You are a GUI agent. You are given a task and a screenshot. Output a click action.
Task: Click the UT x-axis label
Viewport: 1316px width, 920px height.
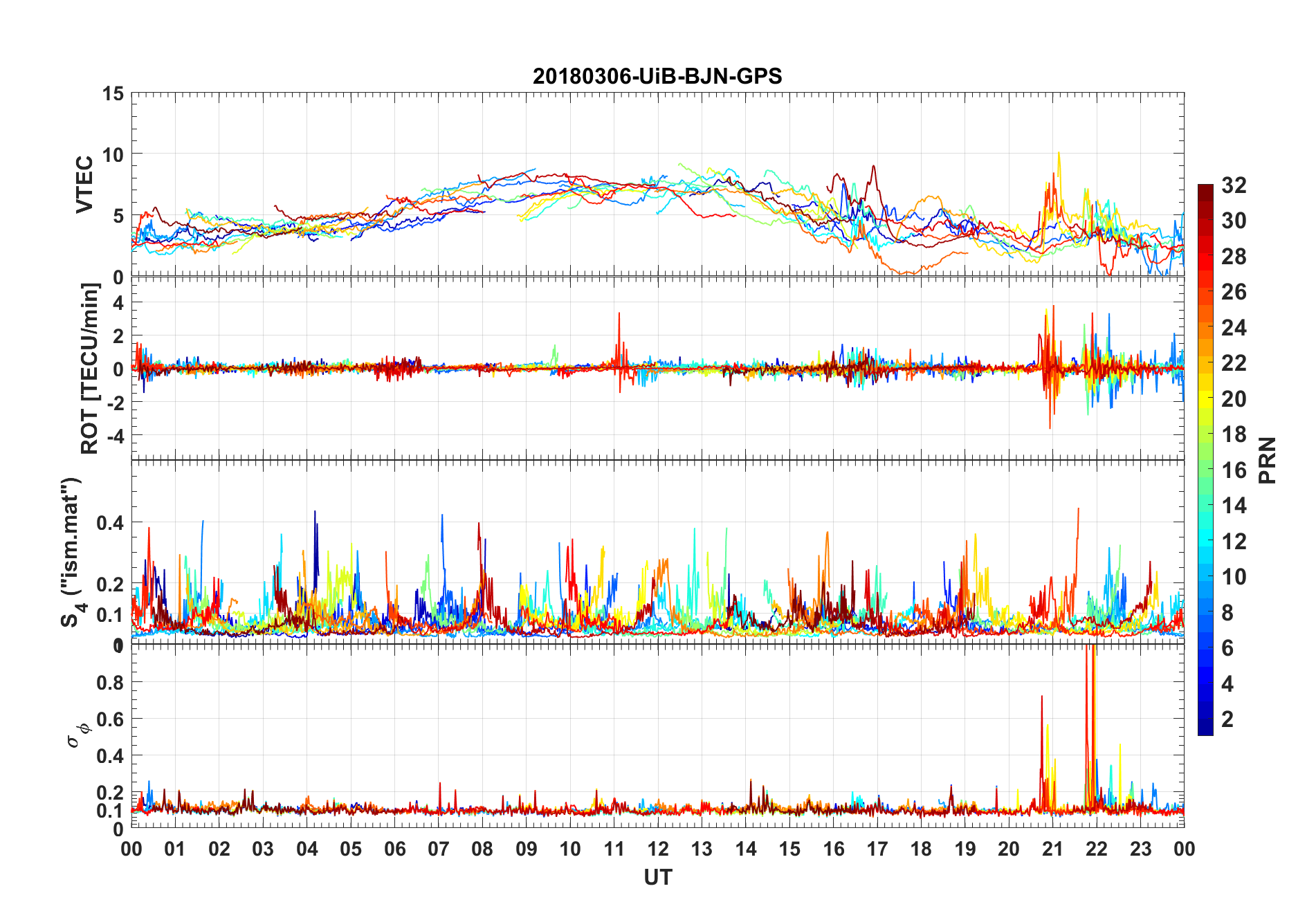tap(657, 878)
